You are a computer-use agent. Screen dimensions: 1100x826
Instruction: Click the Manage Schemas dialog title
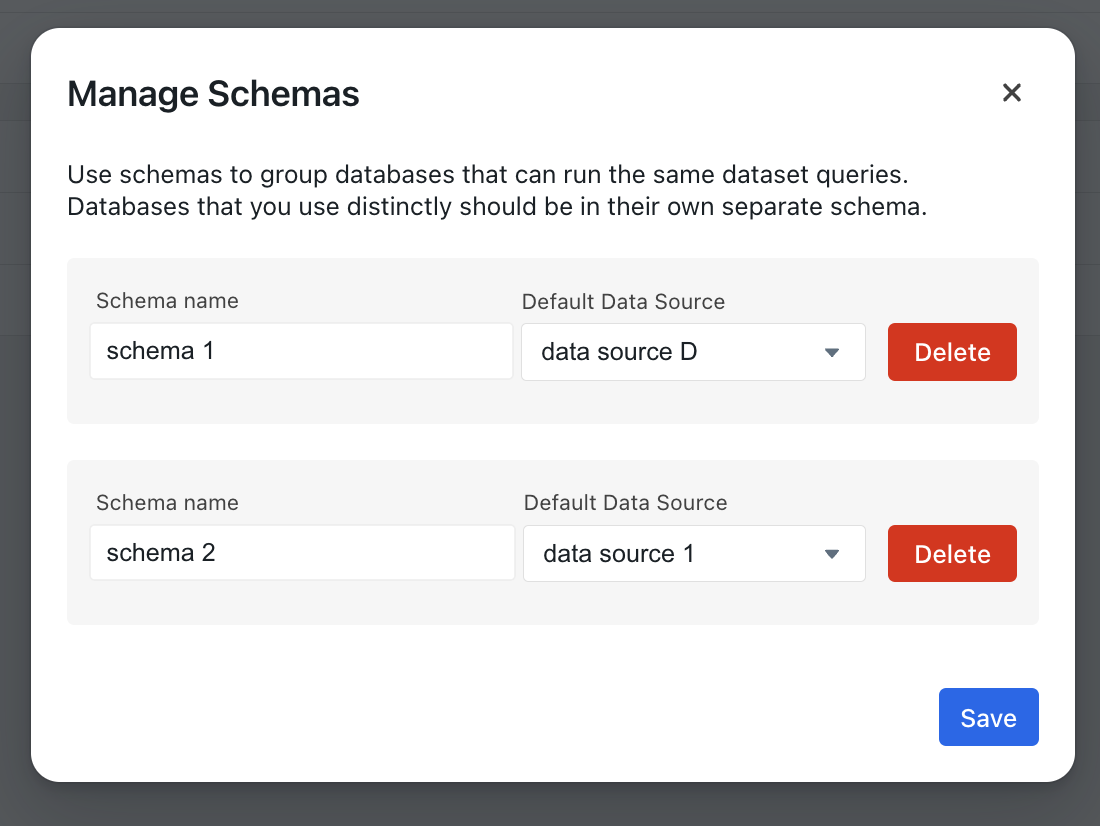pos(213,93)
